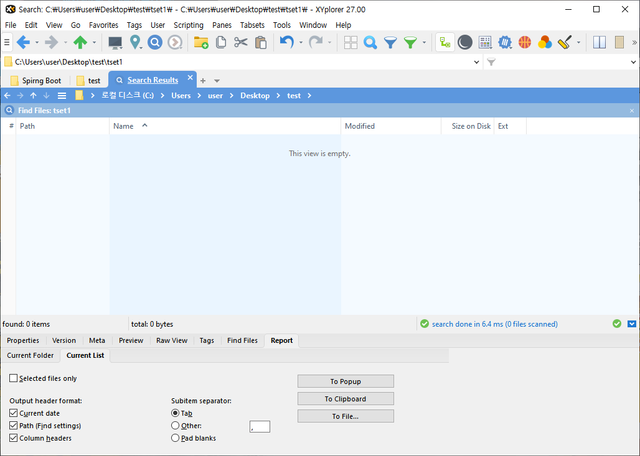
Task: Open the green filter dropdown arrow
Action: pyautogui.click(x=424, y=42)
